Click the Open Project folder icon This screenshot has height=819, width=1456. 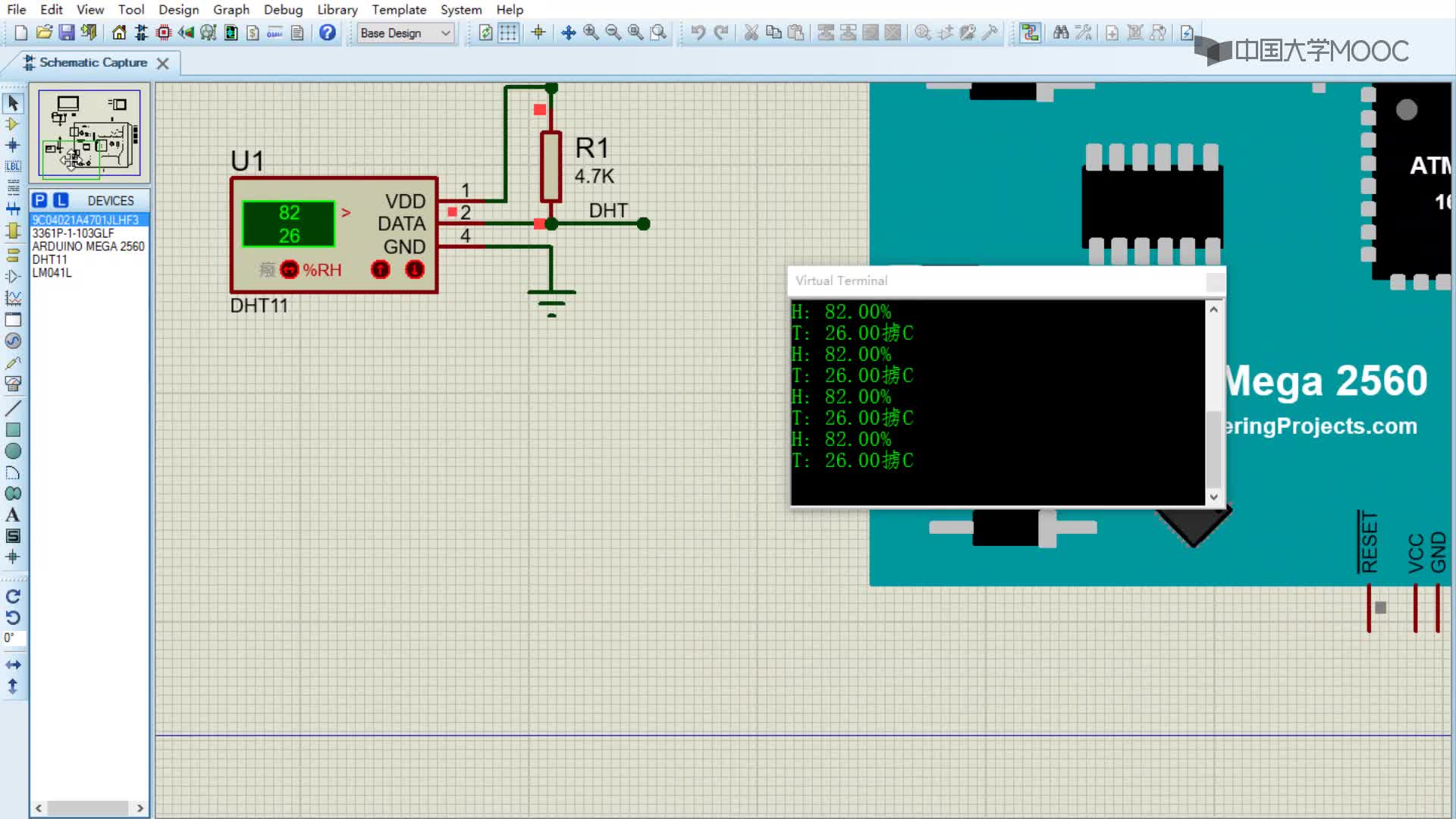point(44,33)
